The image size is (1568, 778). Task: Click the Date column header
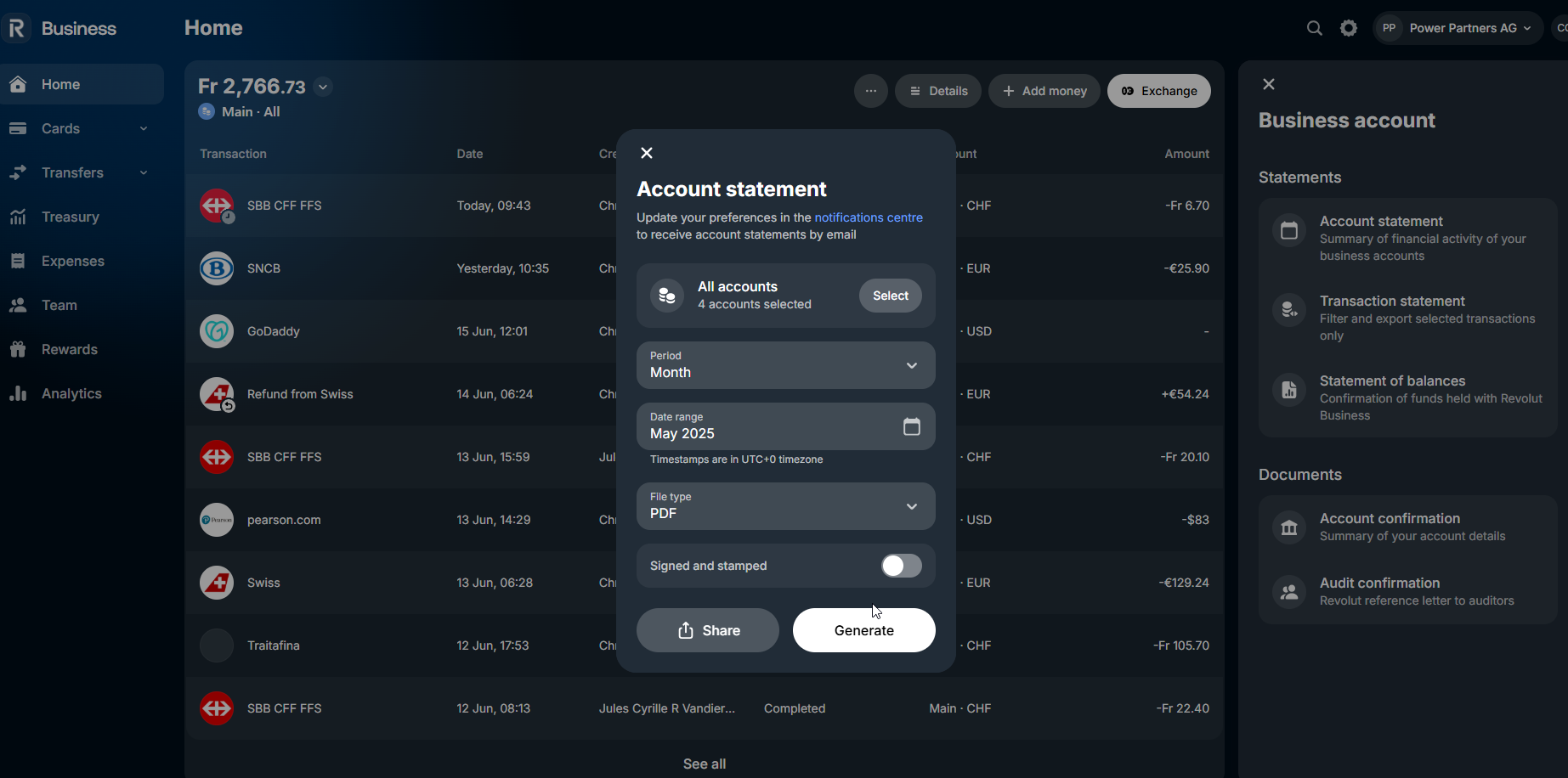[x=470, y=154]
